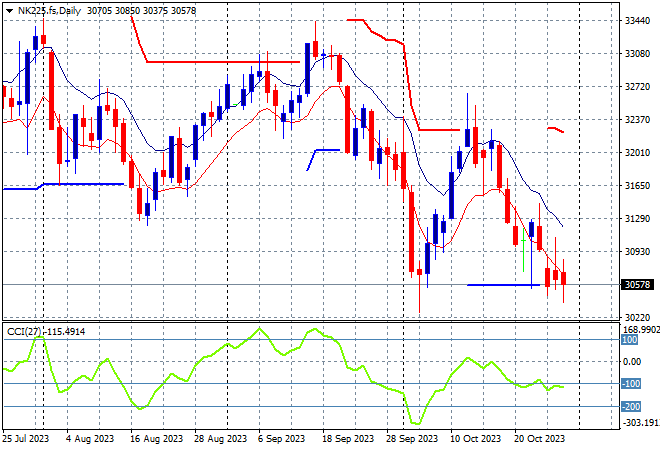Click the dropdown triangle beside NK225.fs
660x450 pixels.
[9, 11]
